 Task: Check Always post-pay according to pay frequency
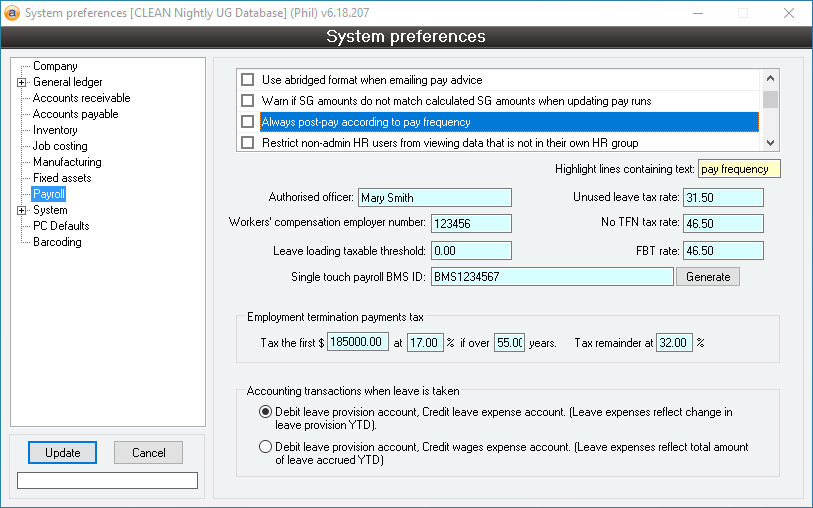click(x=248, y=122)
